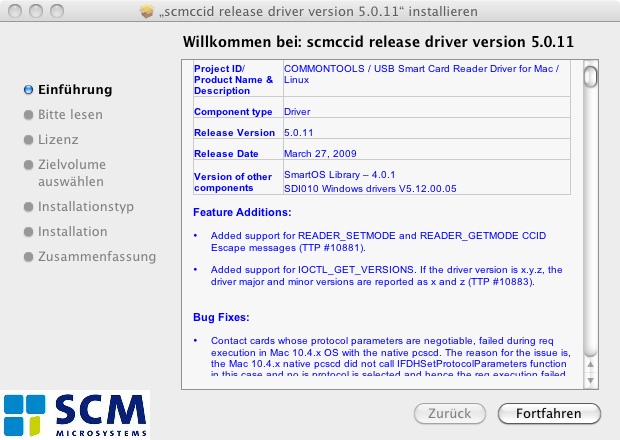Viewport: 620px width, 440px height.
Task: Close the installer window with the red button
Action: point(14,11)
